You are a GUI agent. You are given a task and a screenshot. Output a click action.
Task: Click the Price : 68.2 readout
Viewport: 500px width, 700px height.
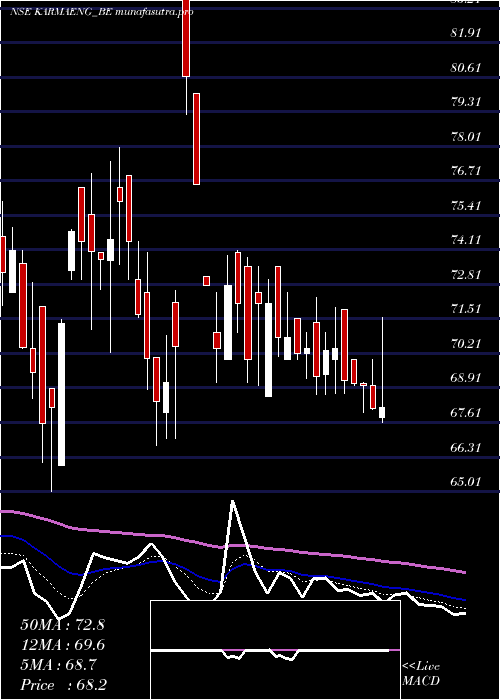[x=63, y=685]
